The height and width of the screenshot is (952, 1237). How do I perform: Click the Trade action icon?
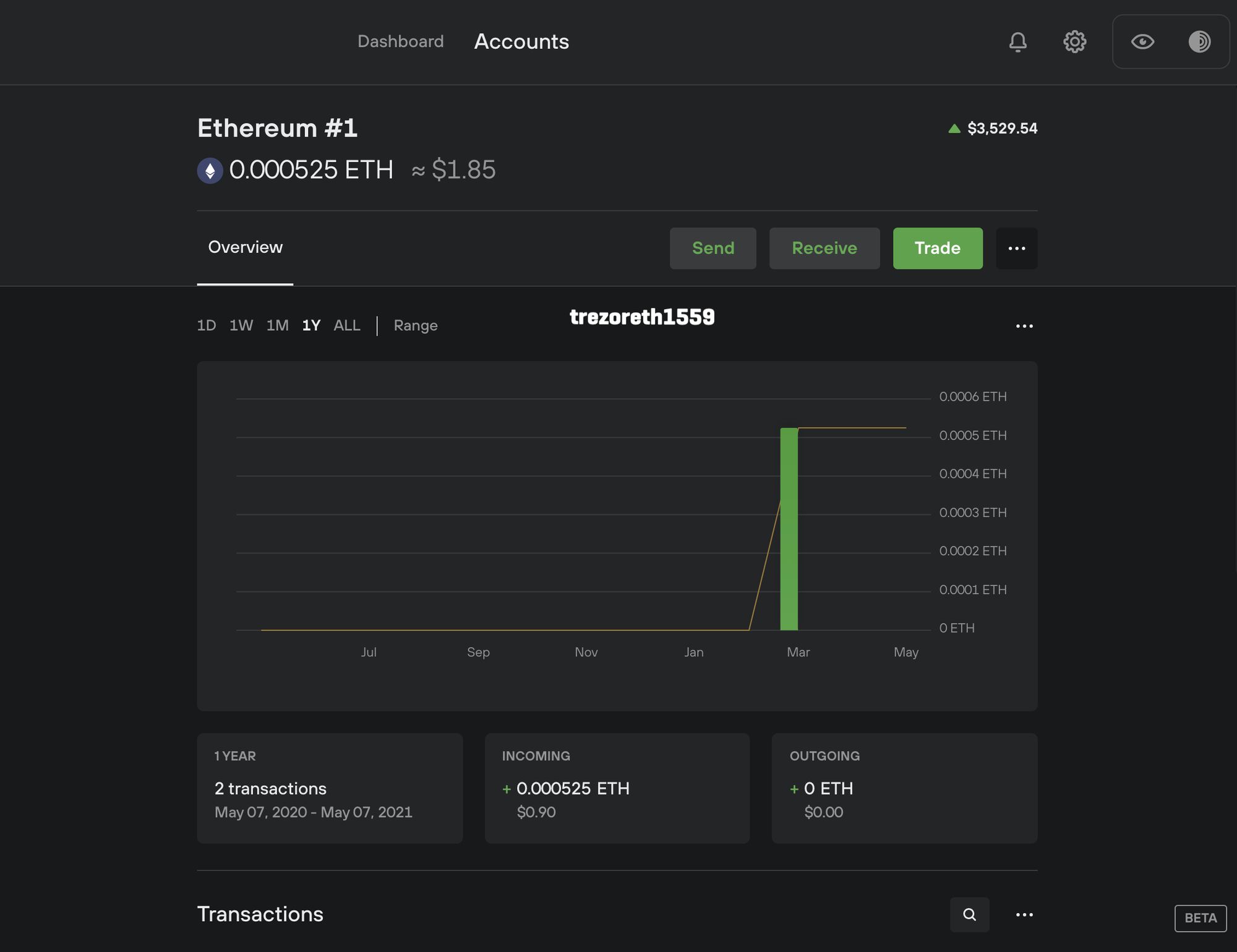pyautogui.click(x=937, y=247)
